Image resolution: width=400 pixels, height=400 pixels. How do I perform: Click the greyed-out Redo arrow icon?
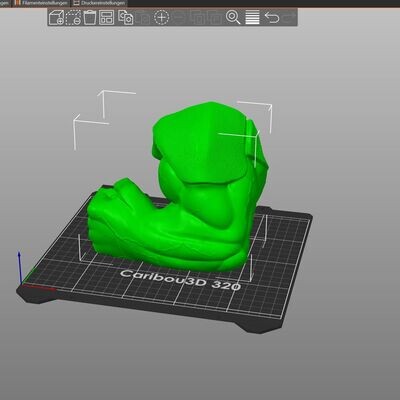pyautogui.click(x=289, y=17)
